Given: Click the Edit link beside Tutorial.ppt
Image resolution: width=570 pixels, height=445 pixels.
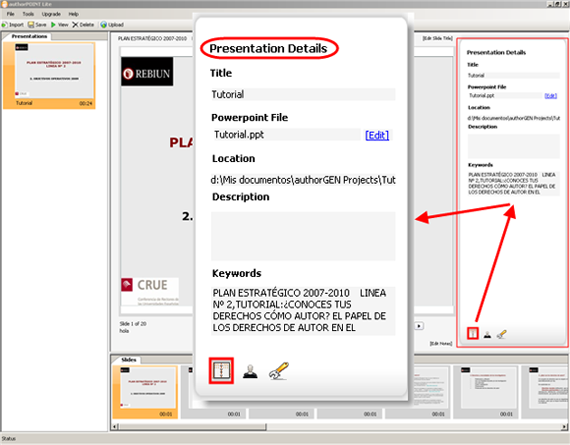Looking at the screenshot, I should point(377,135).
